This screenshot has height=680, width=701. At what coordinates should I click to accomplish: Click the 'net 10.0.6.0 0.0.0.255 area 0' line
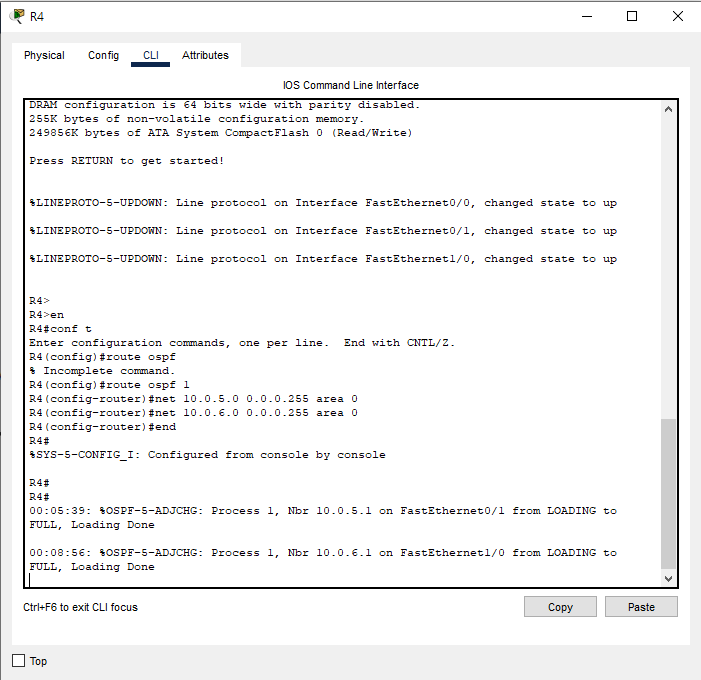193,413
